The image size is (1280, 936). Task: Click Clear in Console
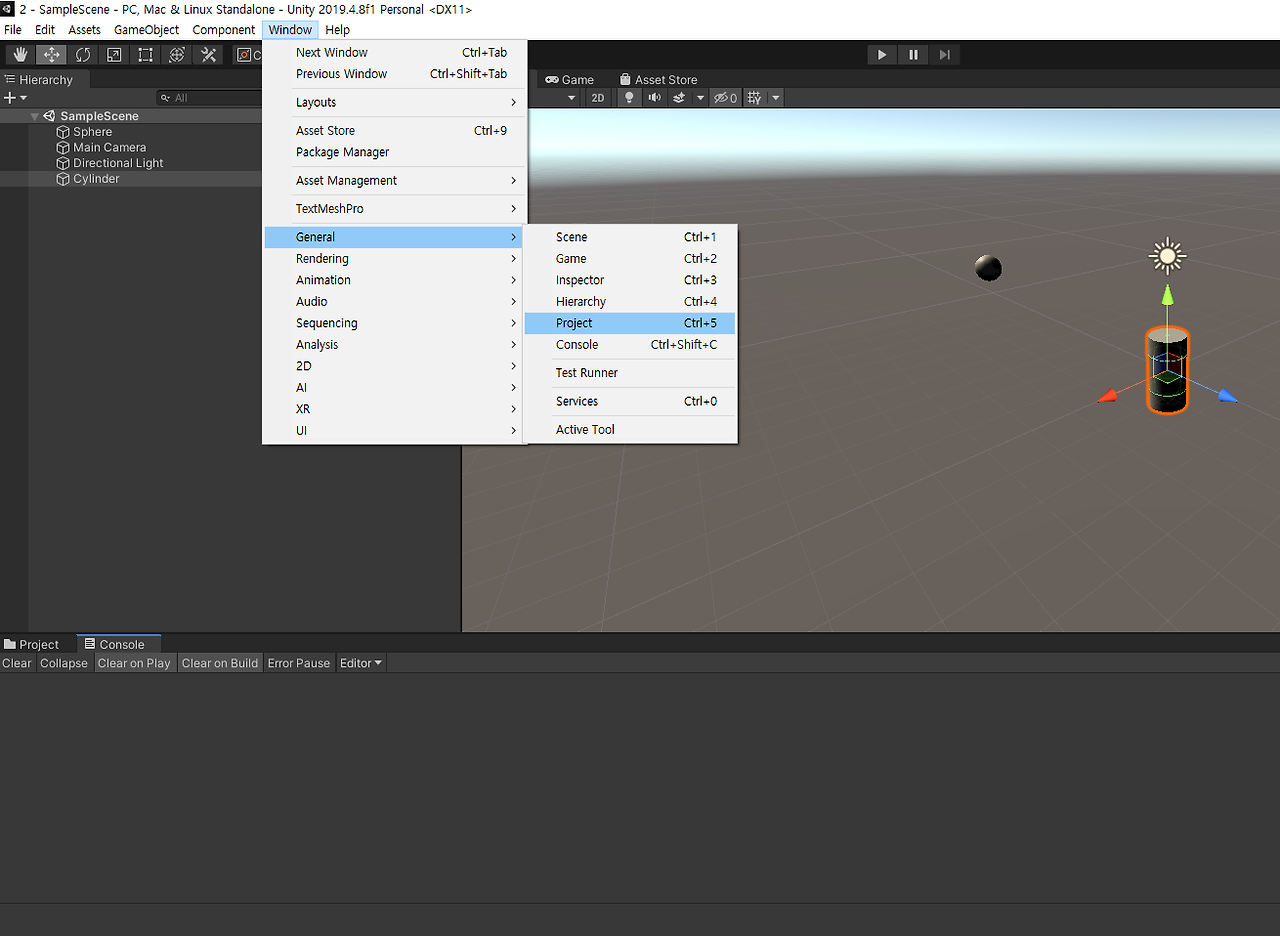[17, 663]
